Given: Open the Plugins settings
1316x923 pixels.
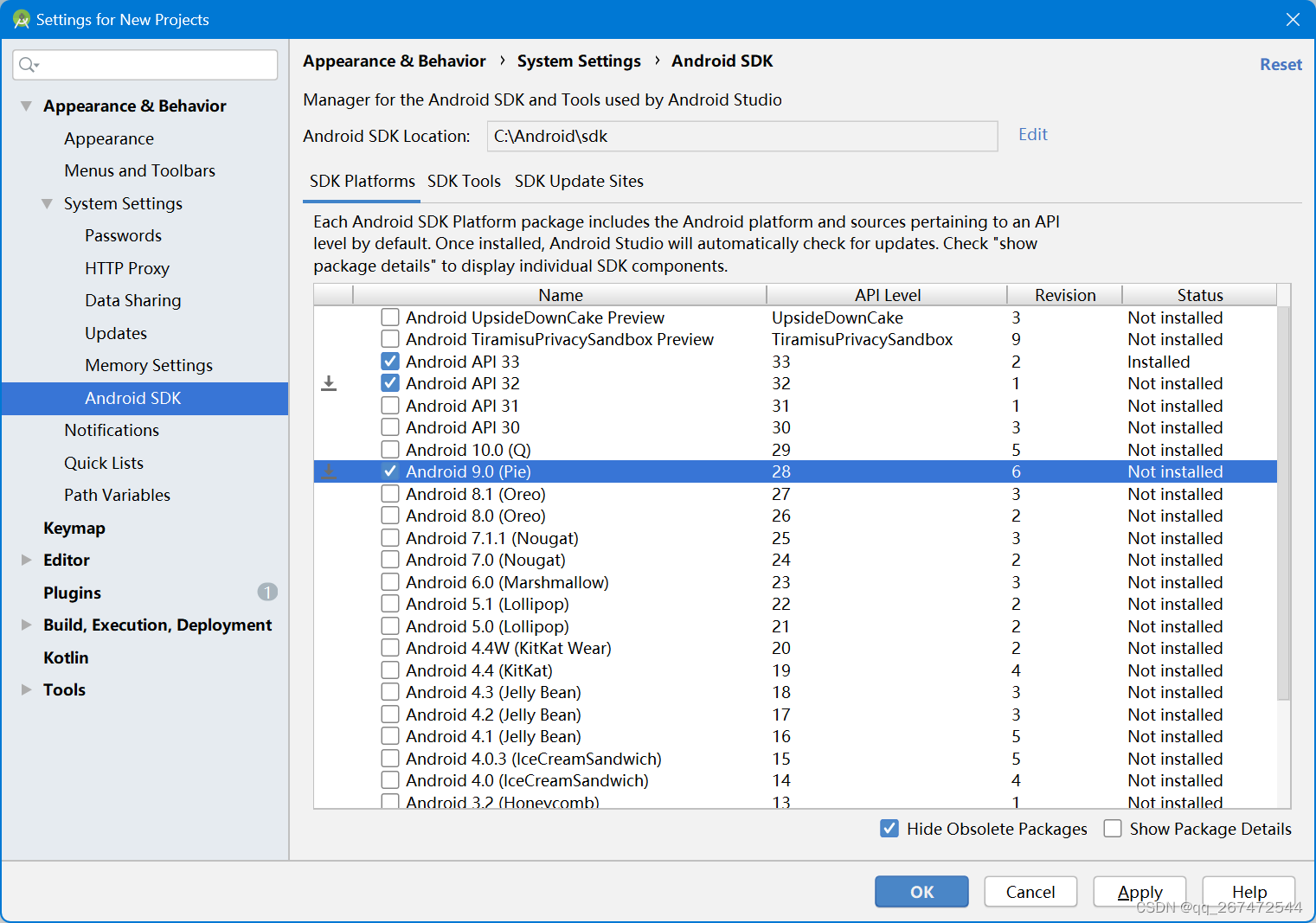Looking at the screenshot, I should coord(72,593).
